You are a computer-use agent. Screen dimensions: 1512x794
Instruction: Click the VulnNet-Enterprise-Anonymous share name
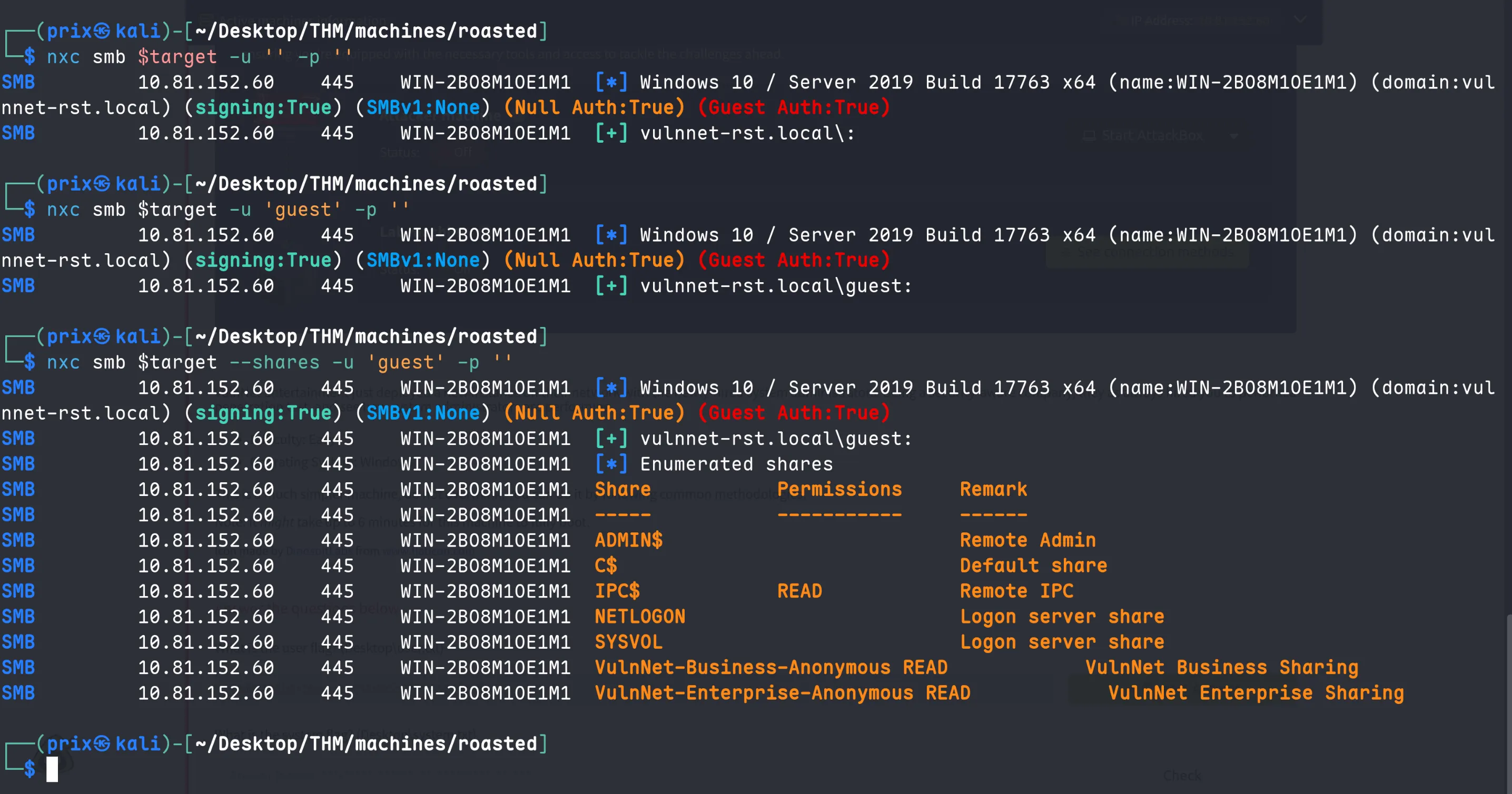(x=754, y=692)
